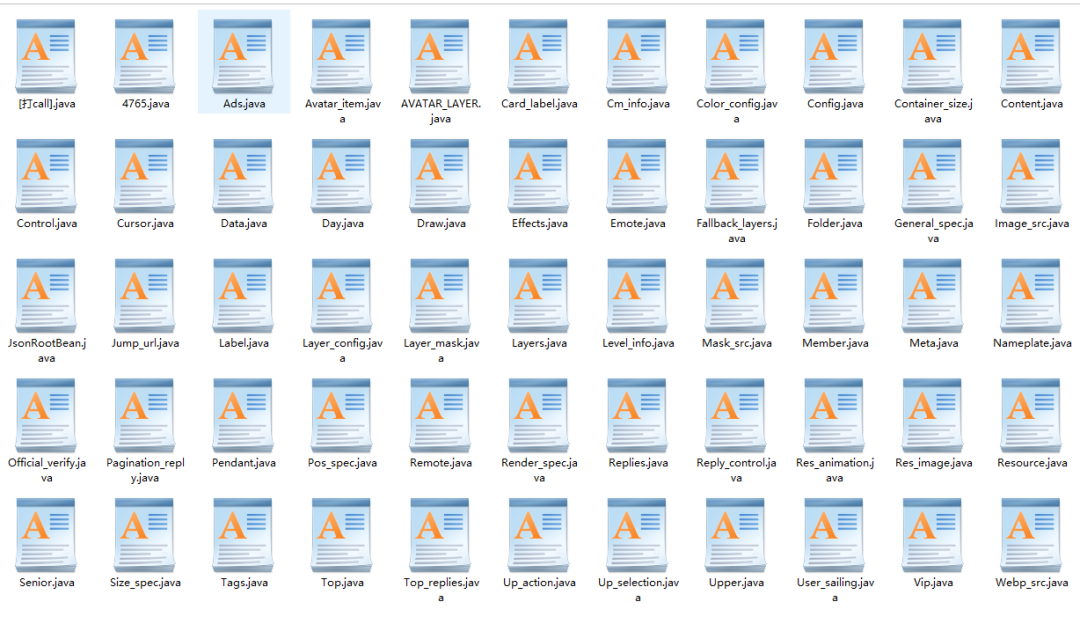Viewport: 1080px width, 624px height.
Task: Click the Jump_url.java file icon
Action: point(145,297)
